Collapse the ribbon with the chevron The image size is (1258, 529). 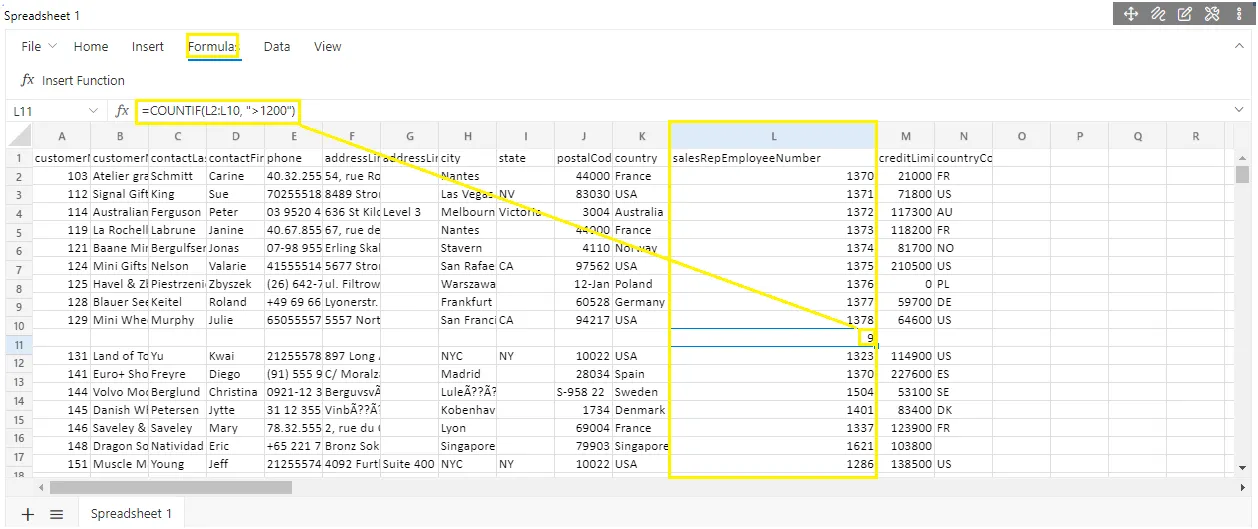tap(1240, 46)
